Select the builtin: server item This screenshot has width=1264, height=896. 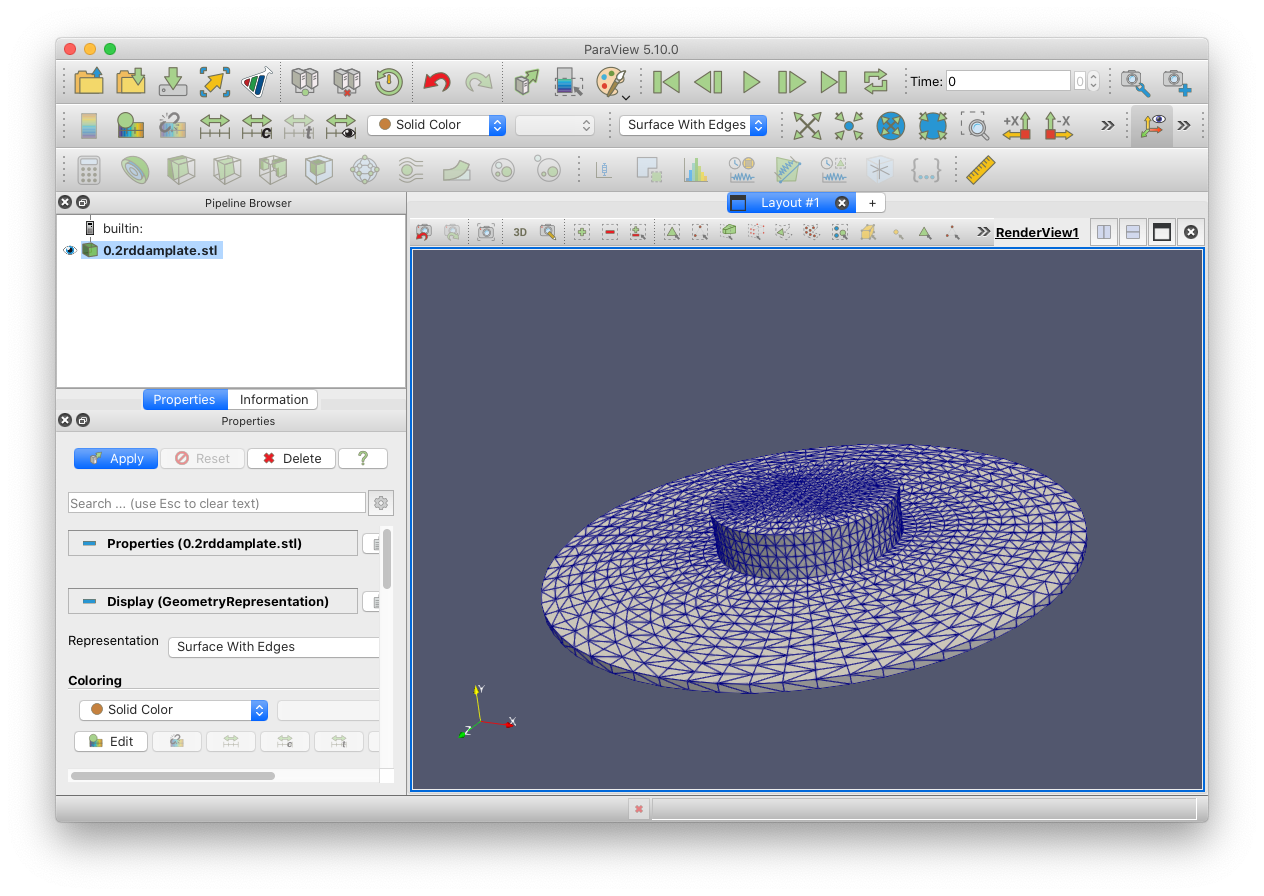[x=123, y=229]
